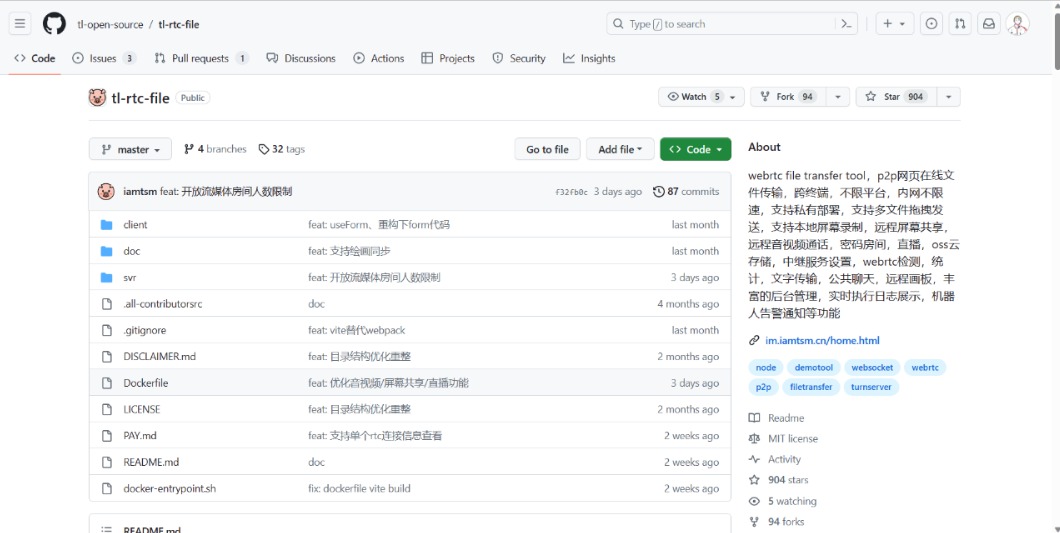Click file icon for PAY.md

pos(106,436)
